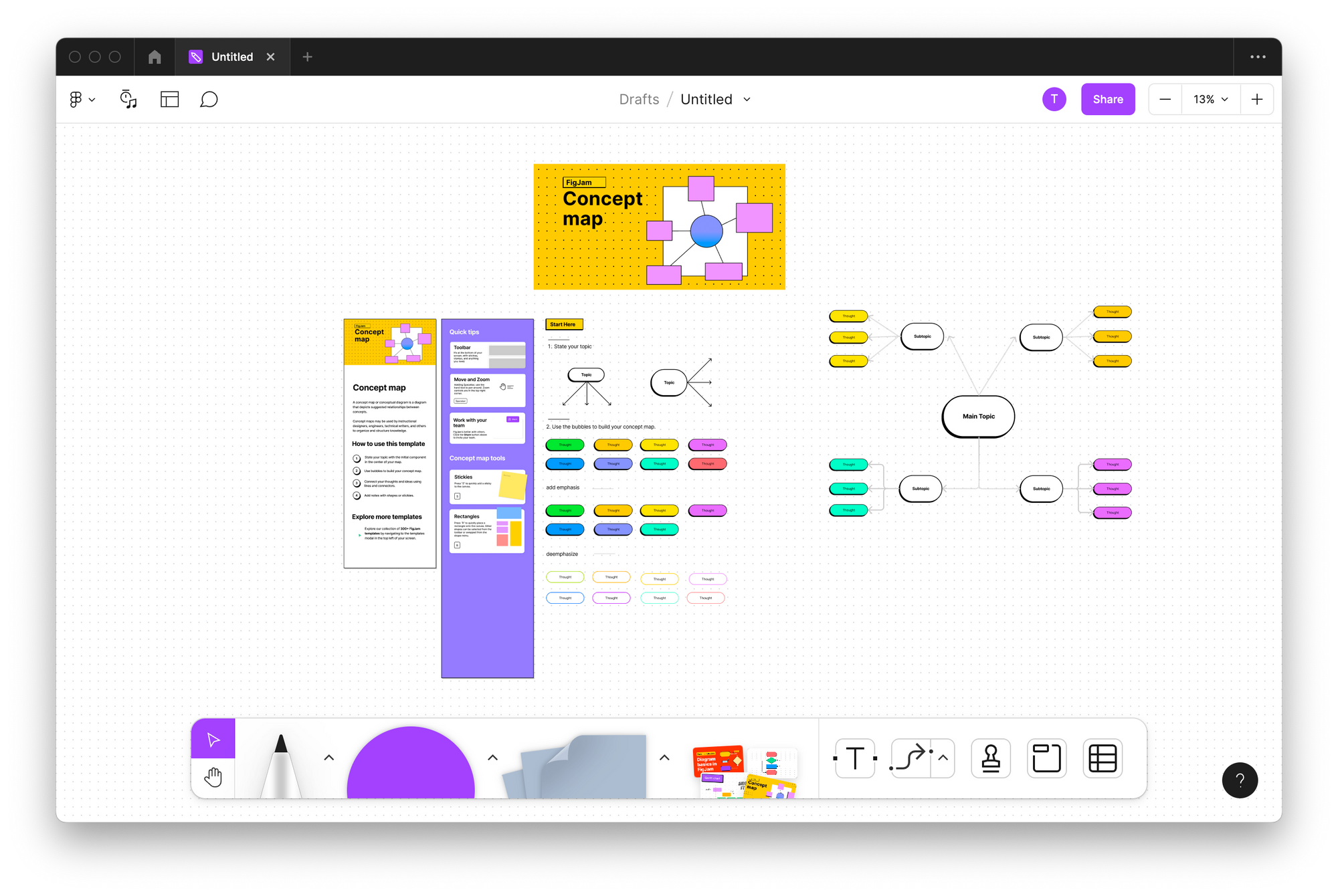
Task: Open the timer and music widget
Action: pyautogui.click(x=128, y=100)
